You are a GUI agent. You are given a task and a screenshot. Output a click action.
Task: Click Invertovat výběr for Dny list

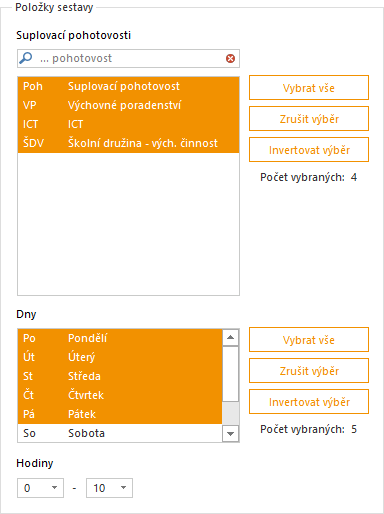pos(309,402)
